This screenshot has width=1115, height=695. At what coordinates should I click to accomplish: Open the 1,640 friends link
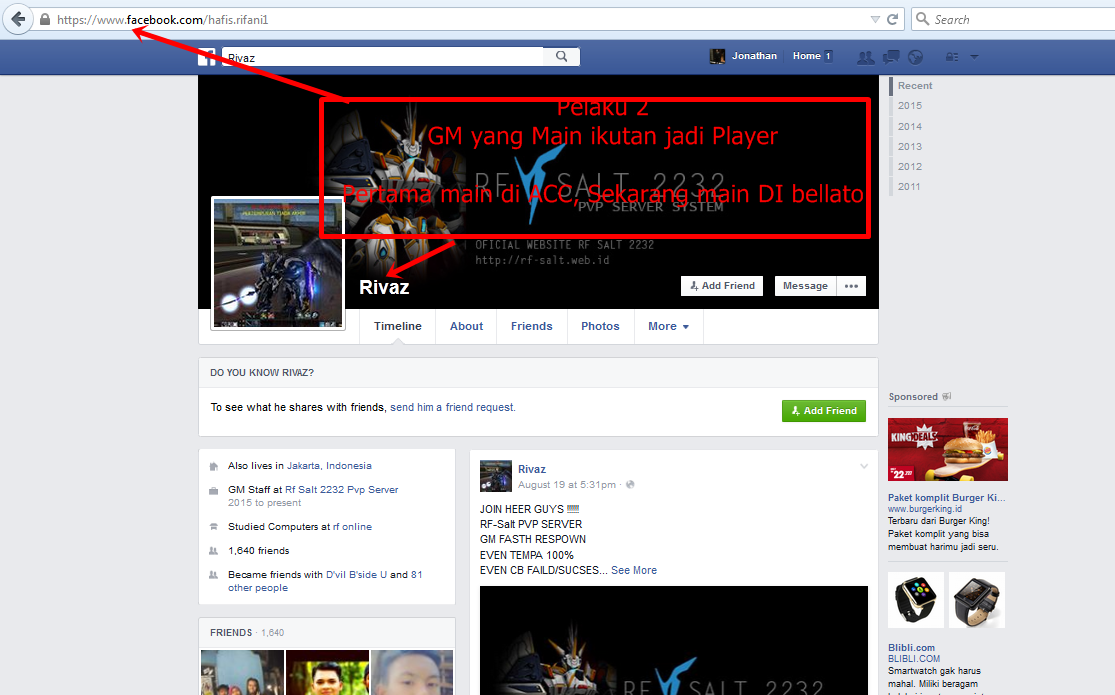click(x=258, y=550)
